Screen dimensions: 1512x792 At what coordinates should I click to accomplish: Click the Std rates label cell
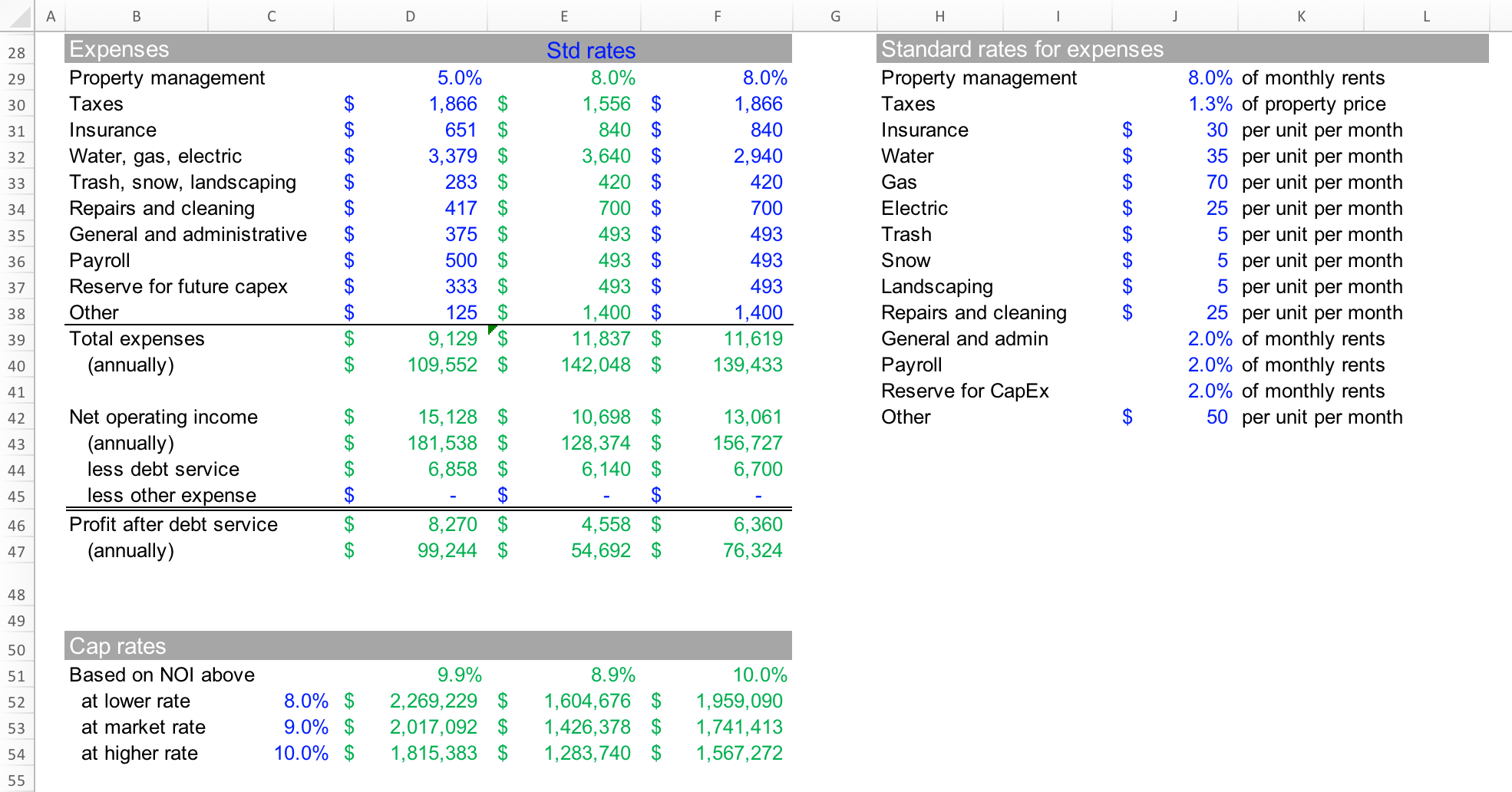point(590,51)
